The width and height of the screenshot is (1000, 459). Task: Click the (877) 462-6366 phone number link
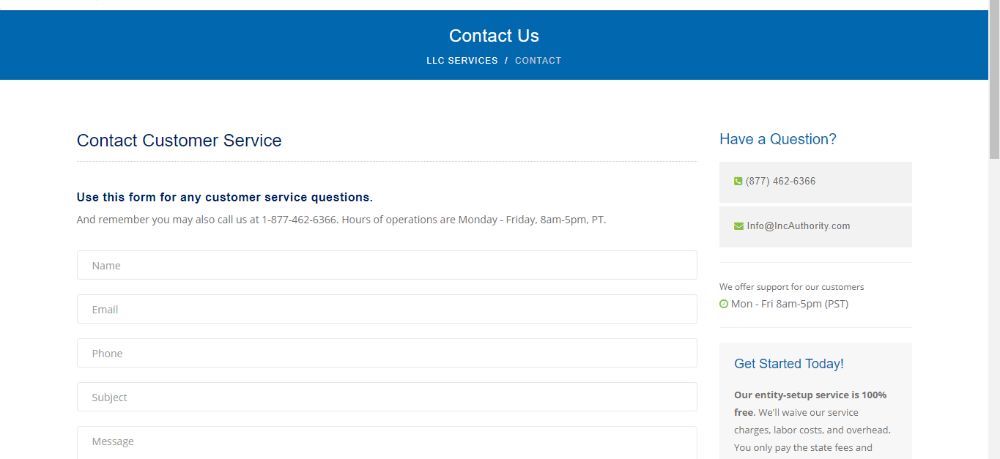780,182
